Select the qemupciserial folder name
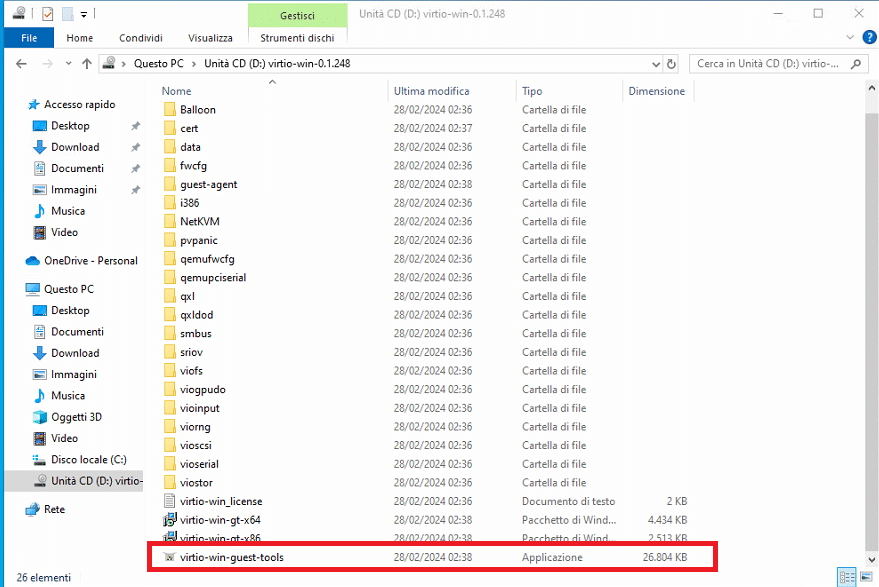Image resolution: width=879 pixels, height=587 pixels. pos(213,278)
